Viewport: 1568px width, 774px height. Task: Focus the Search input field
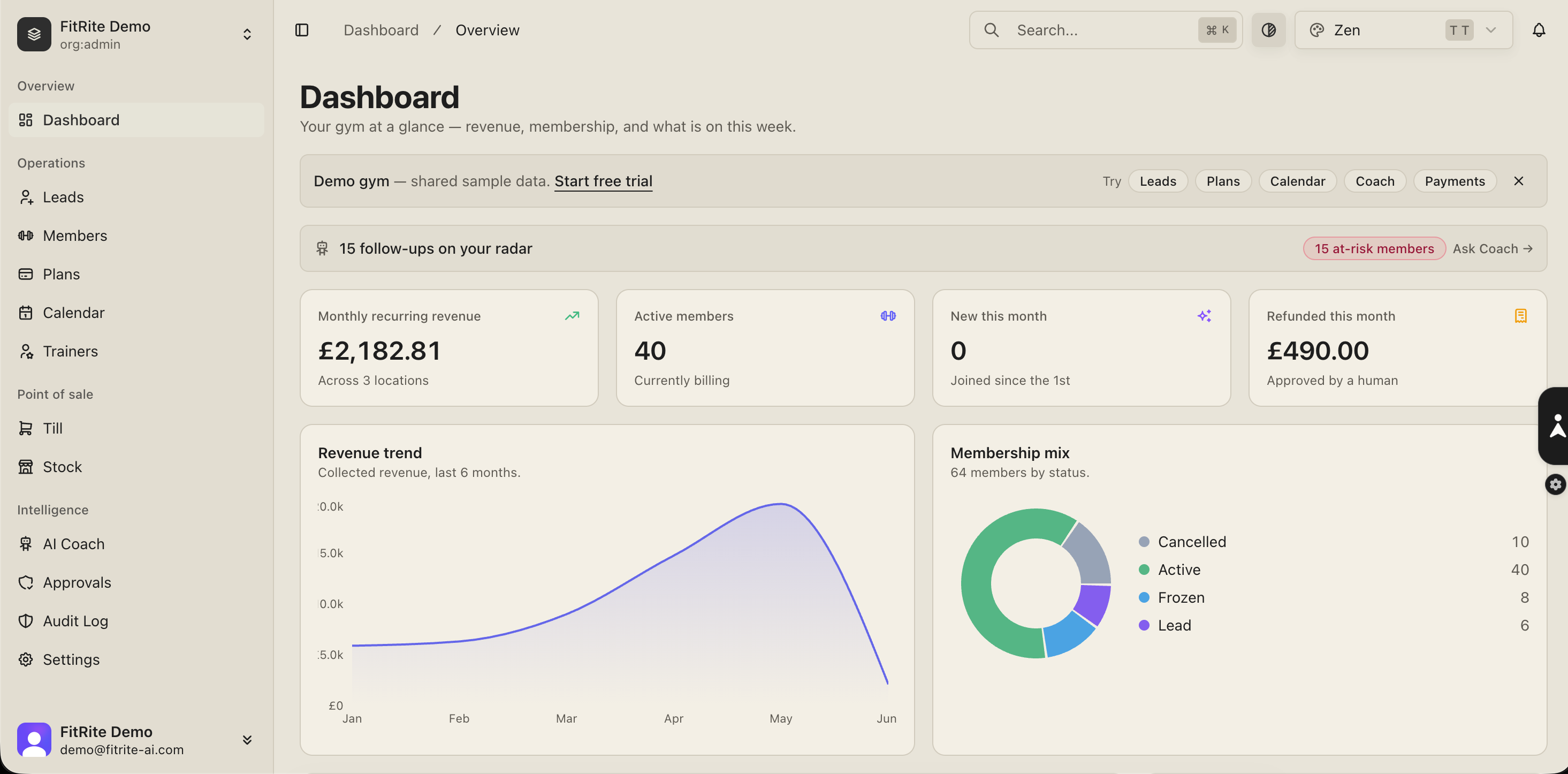[1106, 30]
